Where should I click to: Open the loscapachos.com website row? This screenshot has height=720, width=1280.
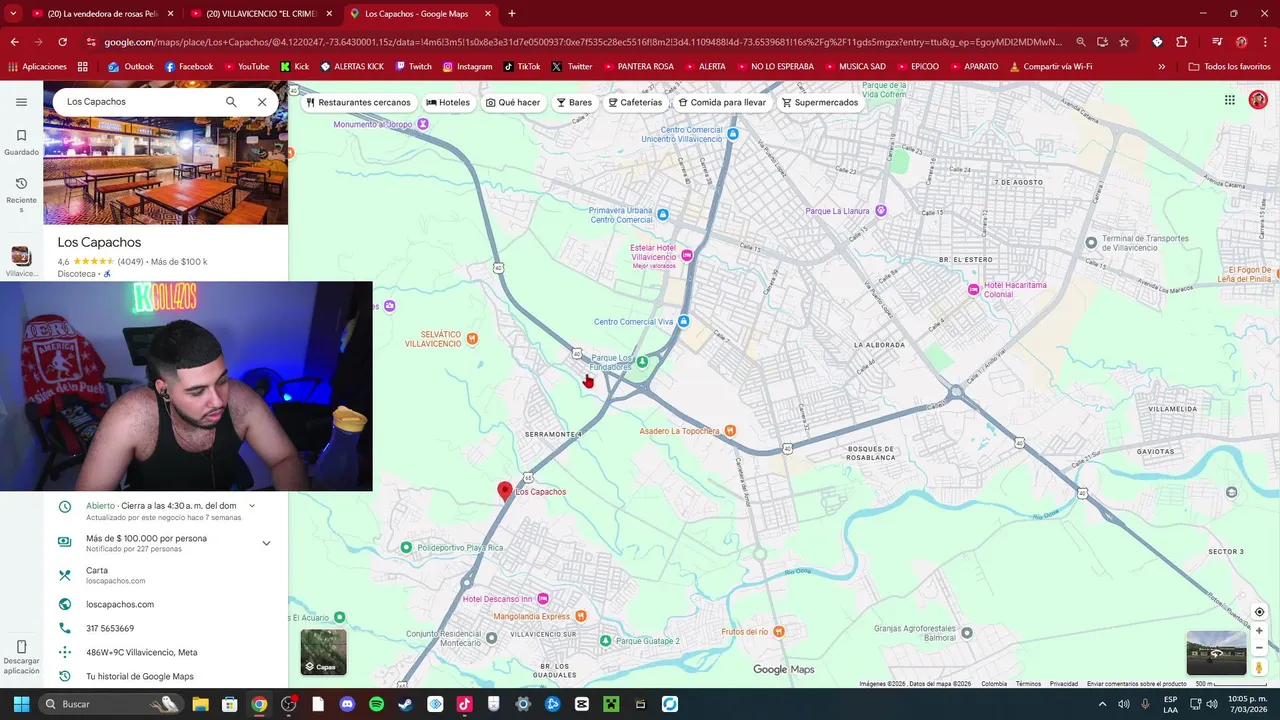point(166,604)
